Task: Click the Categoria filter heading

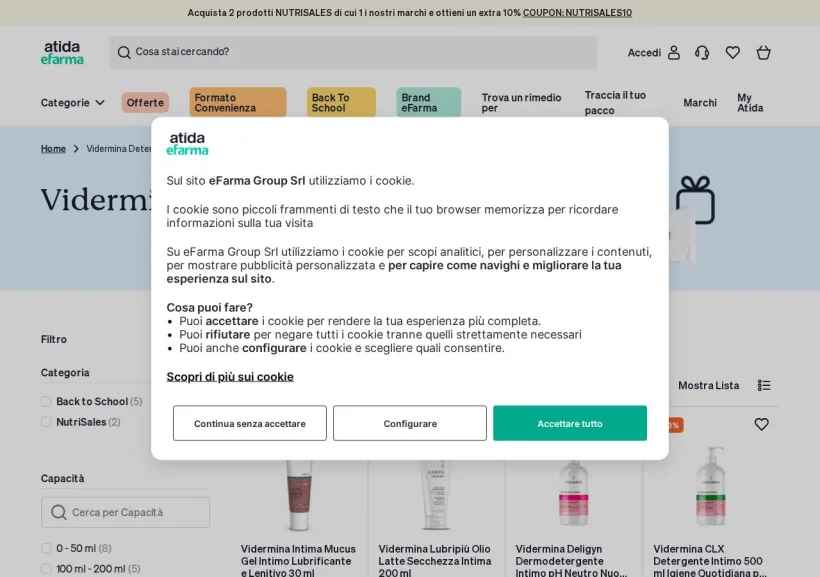Action: pyautogui.click(x=65, y=372)
